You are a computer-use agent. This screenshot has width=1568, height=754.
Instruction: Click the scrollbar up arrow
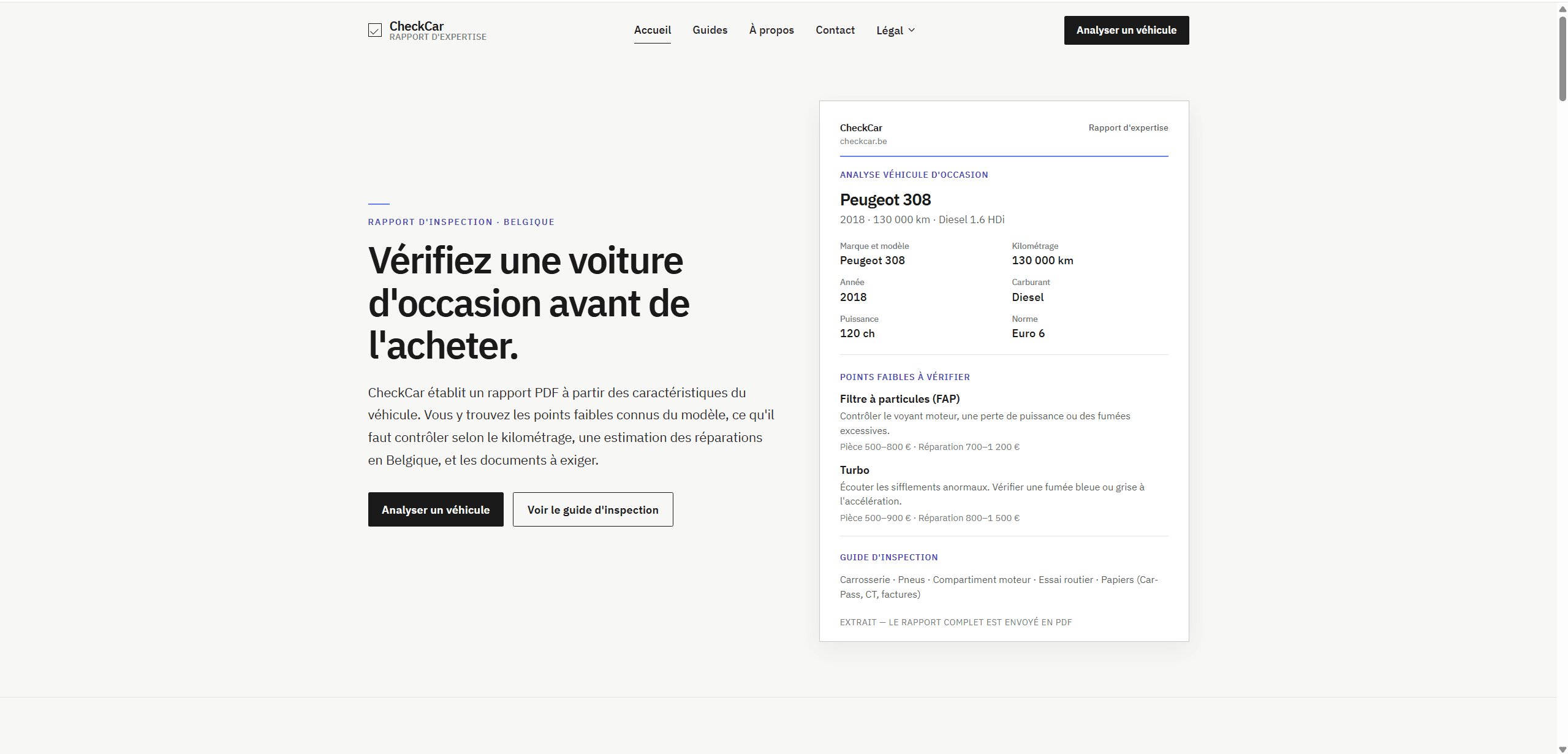tap(1562, 9)
